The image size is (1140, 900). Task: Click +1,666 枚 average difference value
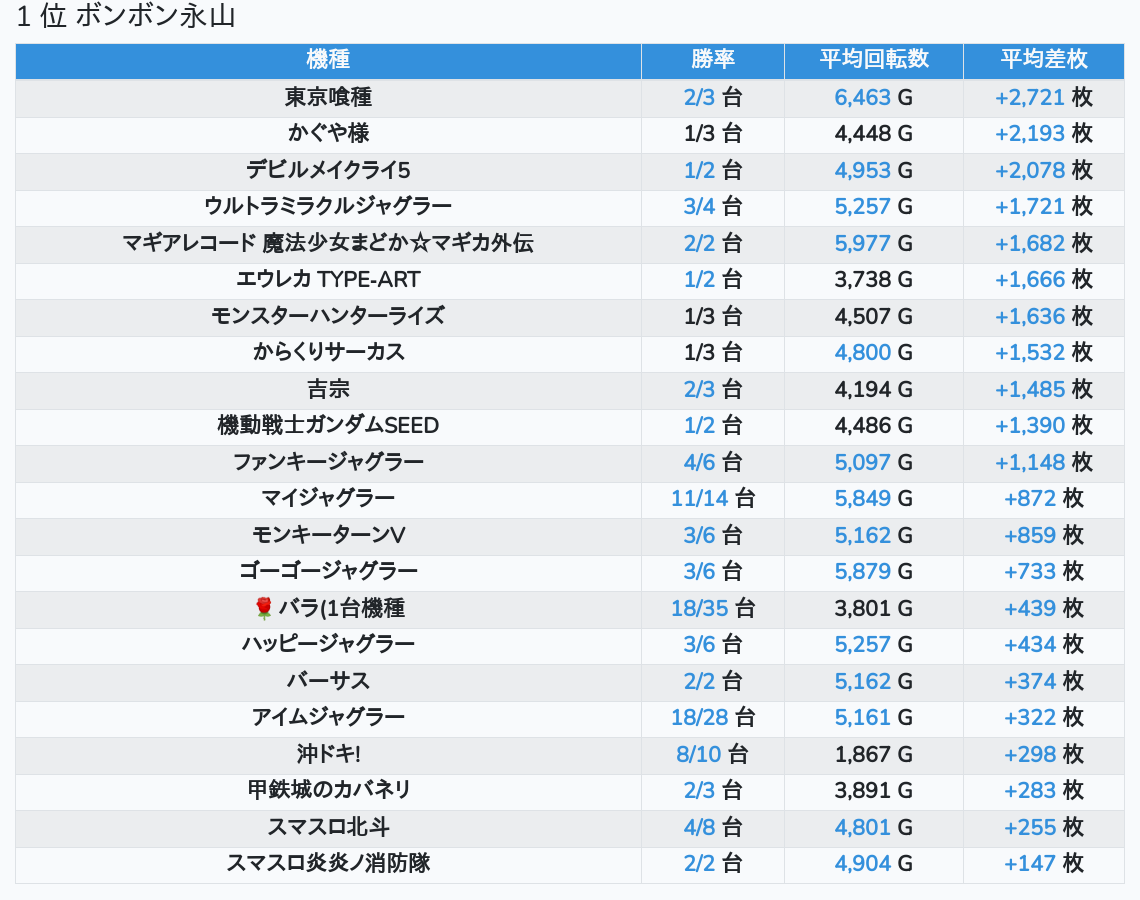click(x=1043, y=280)
